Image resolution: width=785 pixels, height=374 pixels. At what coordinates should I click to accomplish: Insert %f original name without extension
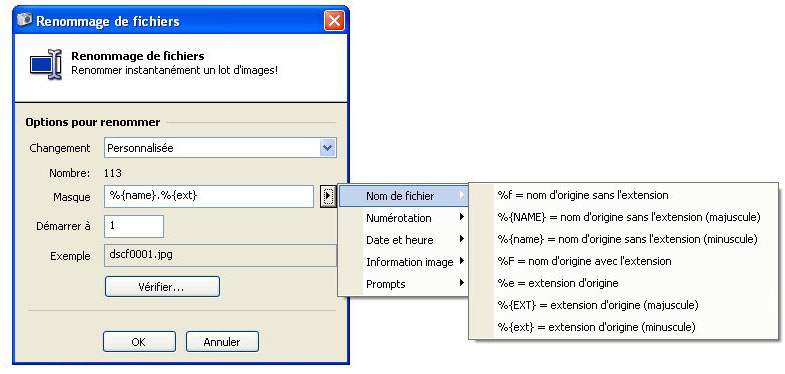623,195
